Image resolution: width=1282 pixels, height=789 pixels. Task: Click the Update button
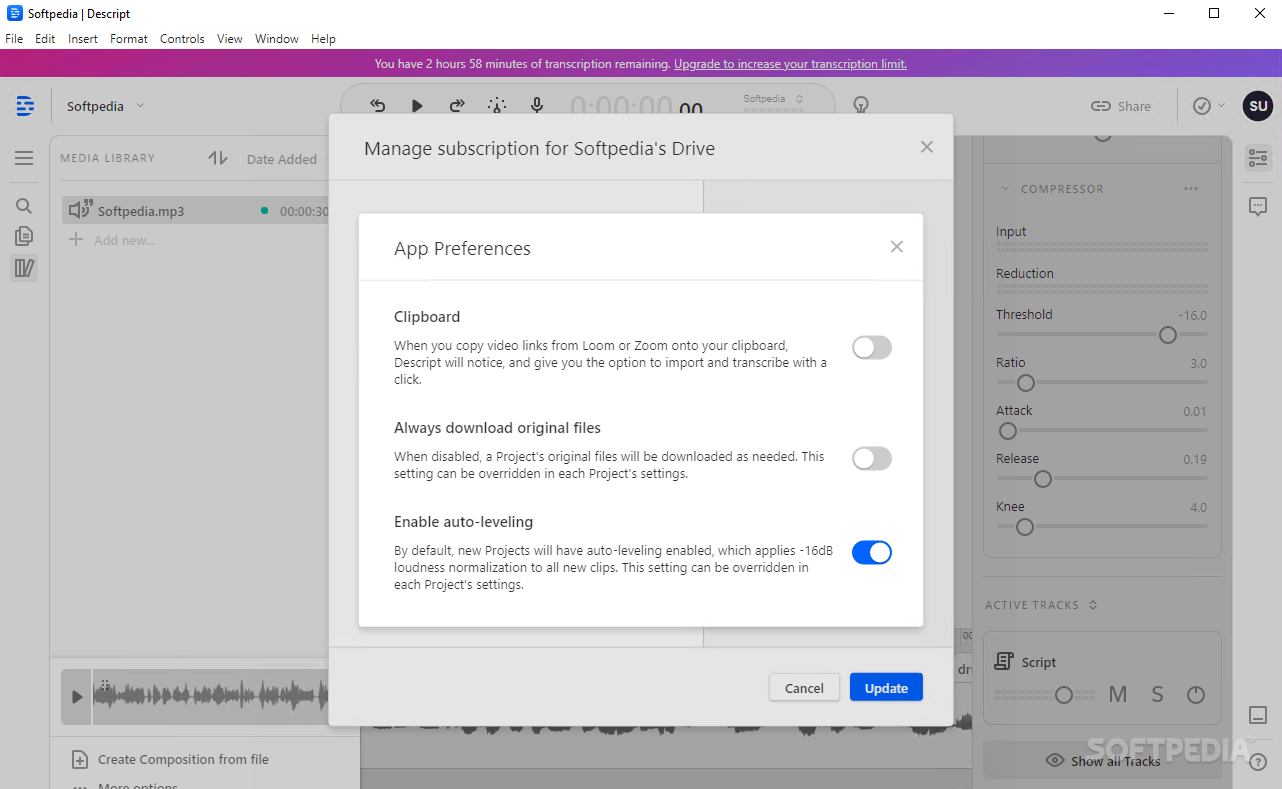click(886, 688)
